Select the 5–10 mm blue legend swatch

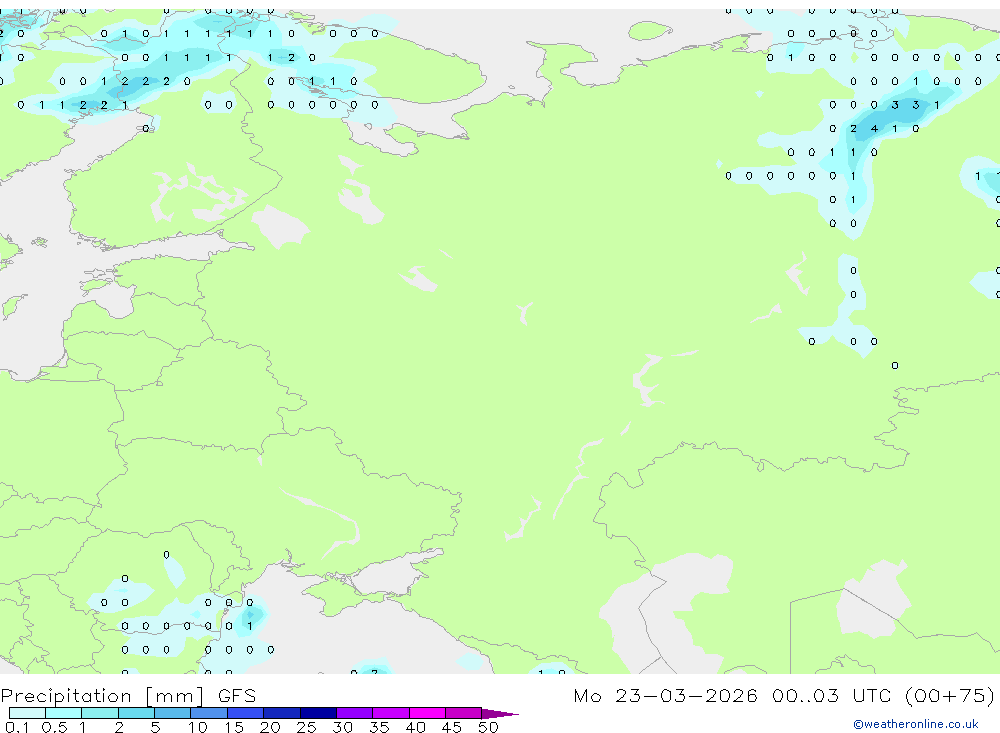click(173, 713)
